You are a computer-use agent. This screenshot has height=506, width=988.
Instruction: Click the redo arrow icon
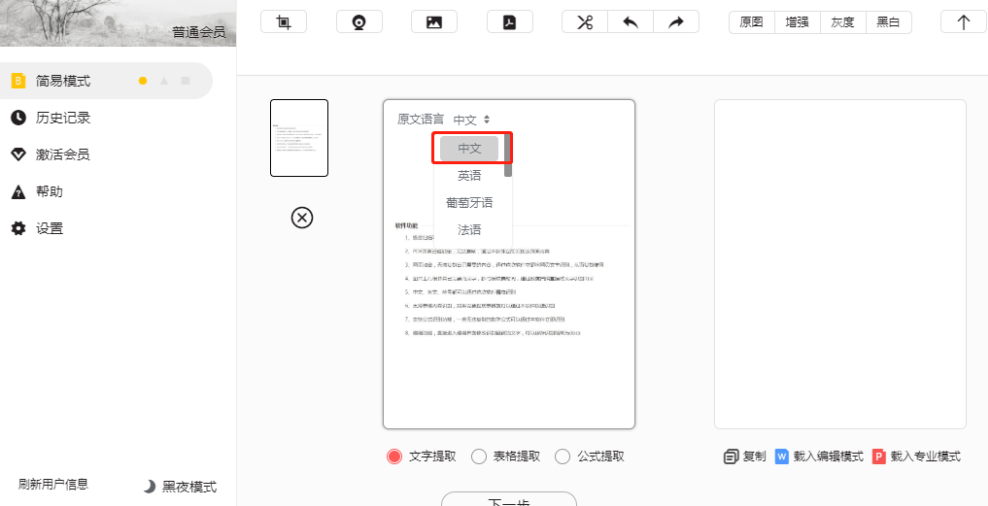pyautogui.click(x=676, y=22)
